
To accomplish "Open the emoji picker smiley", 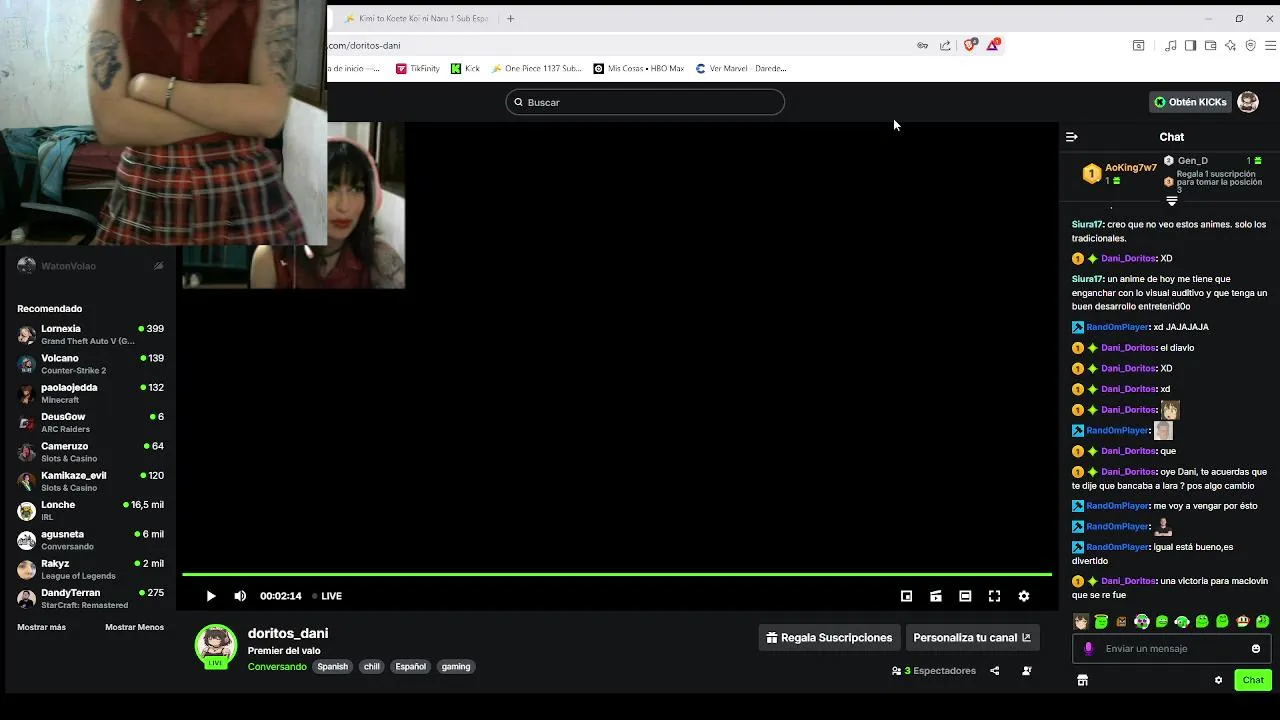I will tap(1256, 649).
